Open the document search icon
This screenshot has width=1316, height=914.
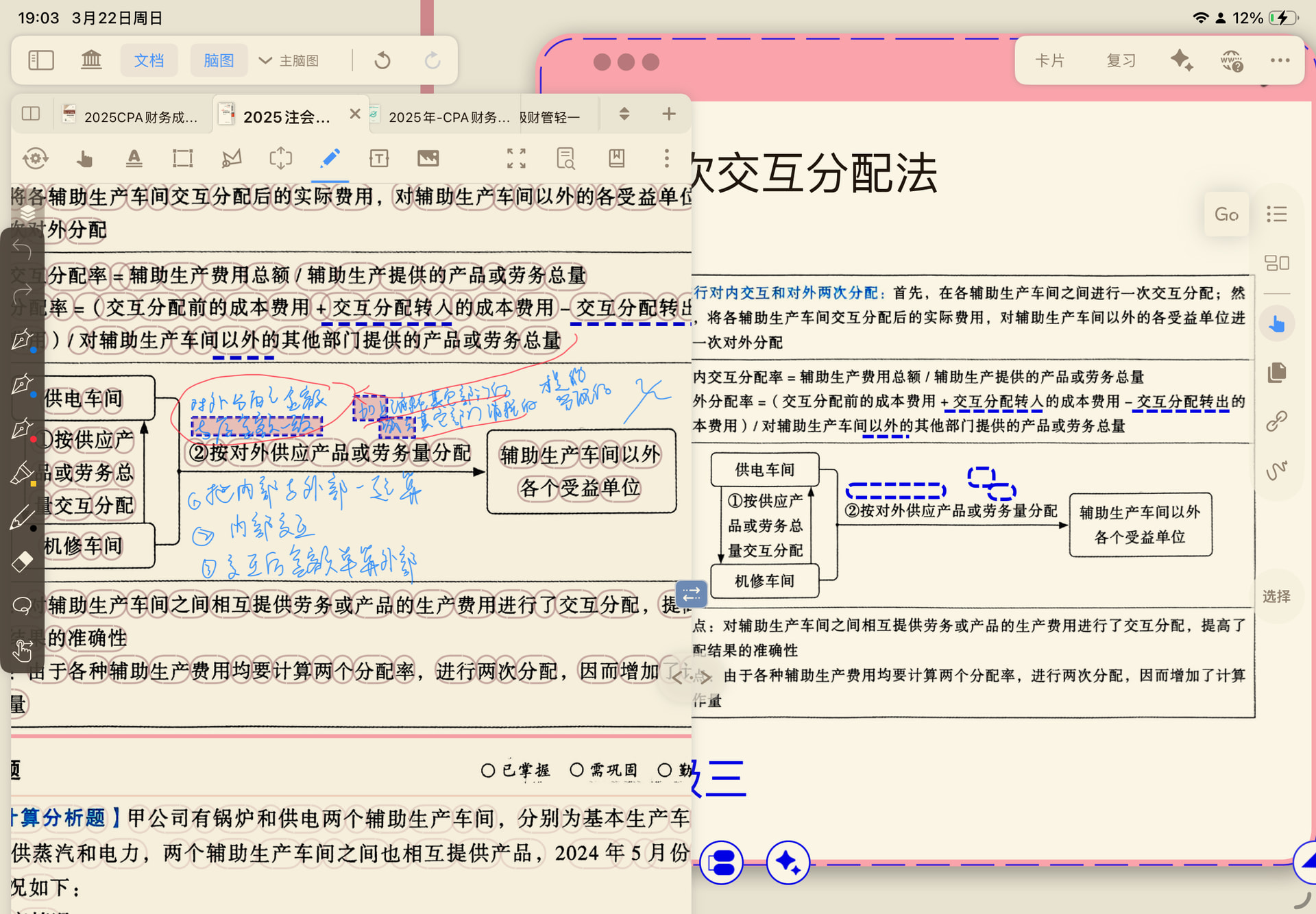[x=565, y=159]
